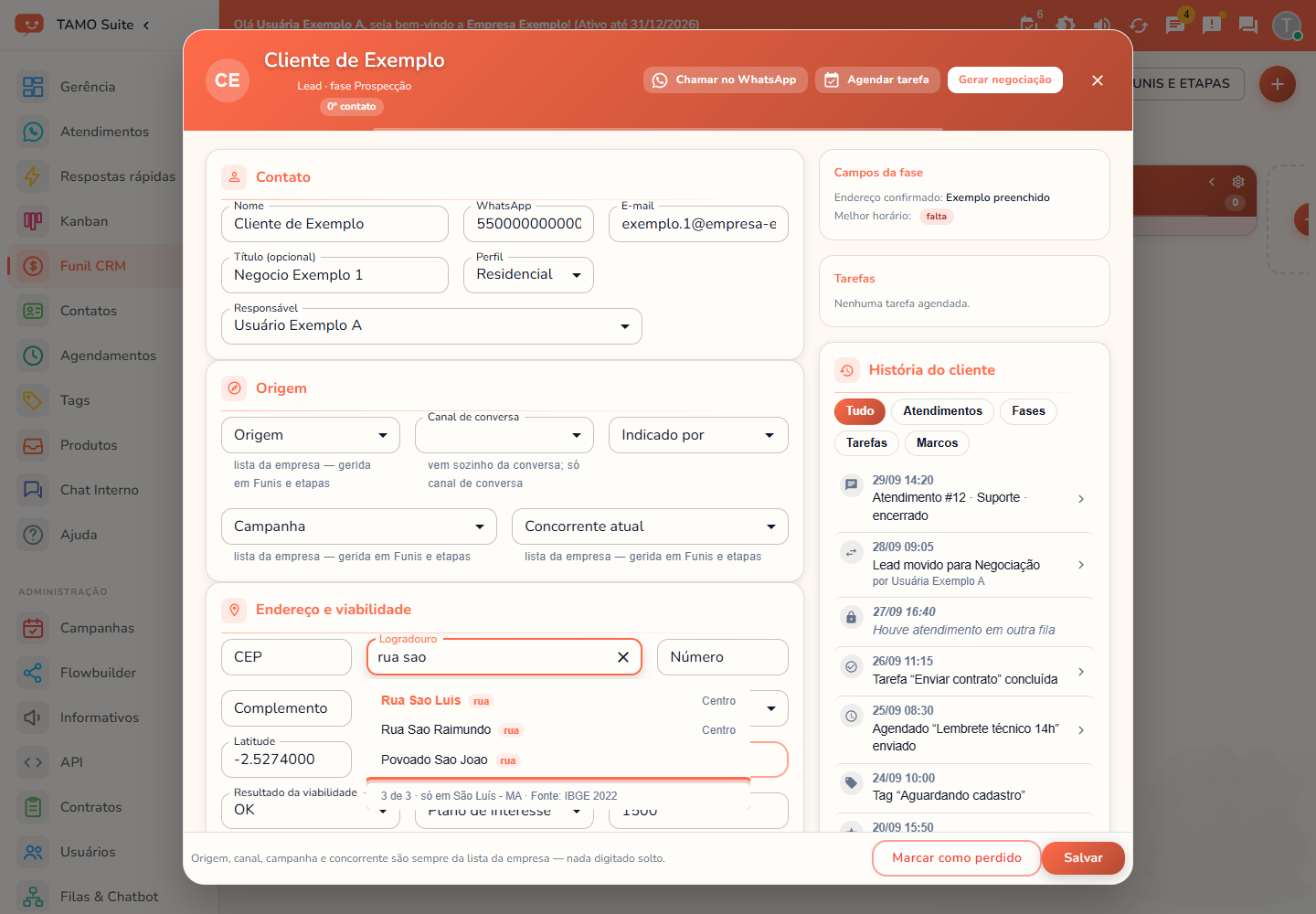1316x914 pixels.
Task: Select the Tudo history filter chip
Action: (860, 411)
